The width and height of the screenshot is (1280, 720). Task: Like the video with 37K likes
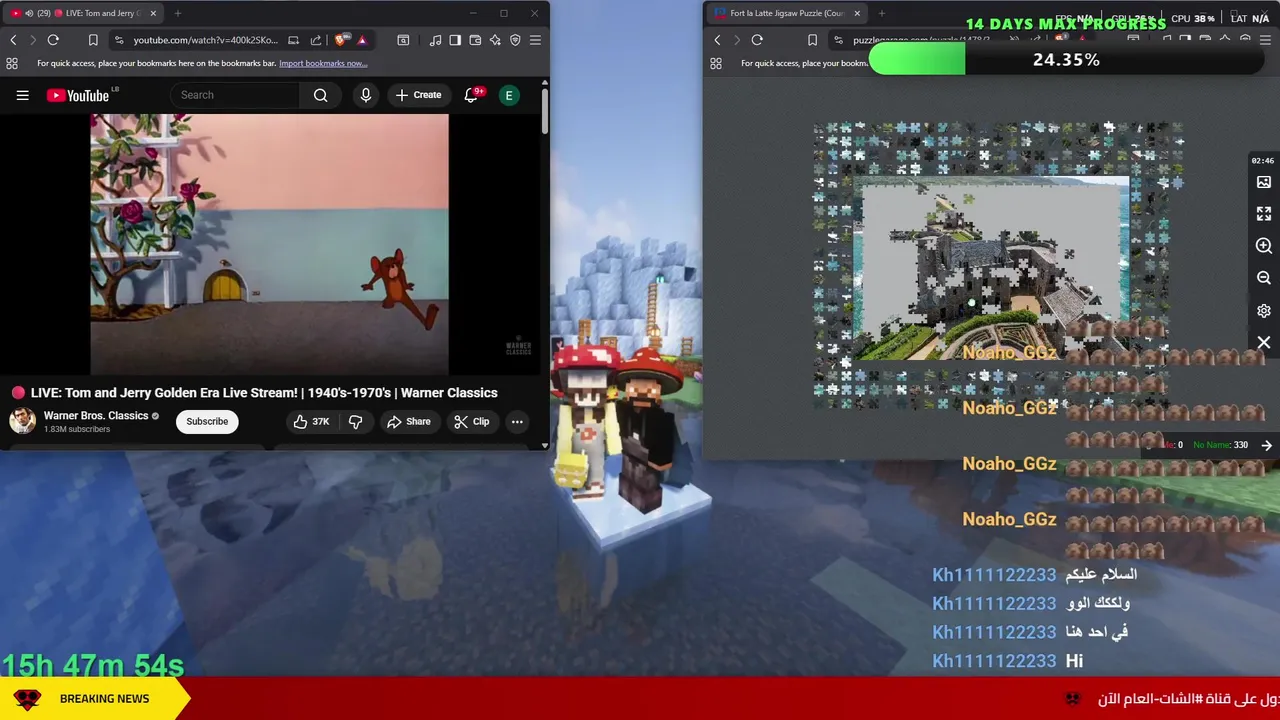(x=311, y=421)
